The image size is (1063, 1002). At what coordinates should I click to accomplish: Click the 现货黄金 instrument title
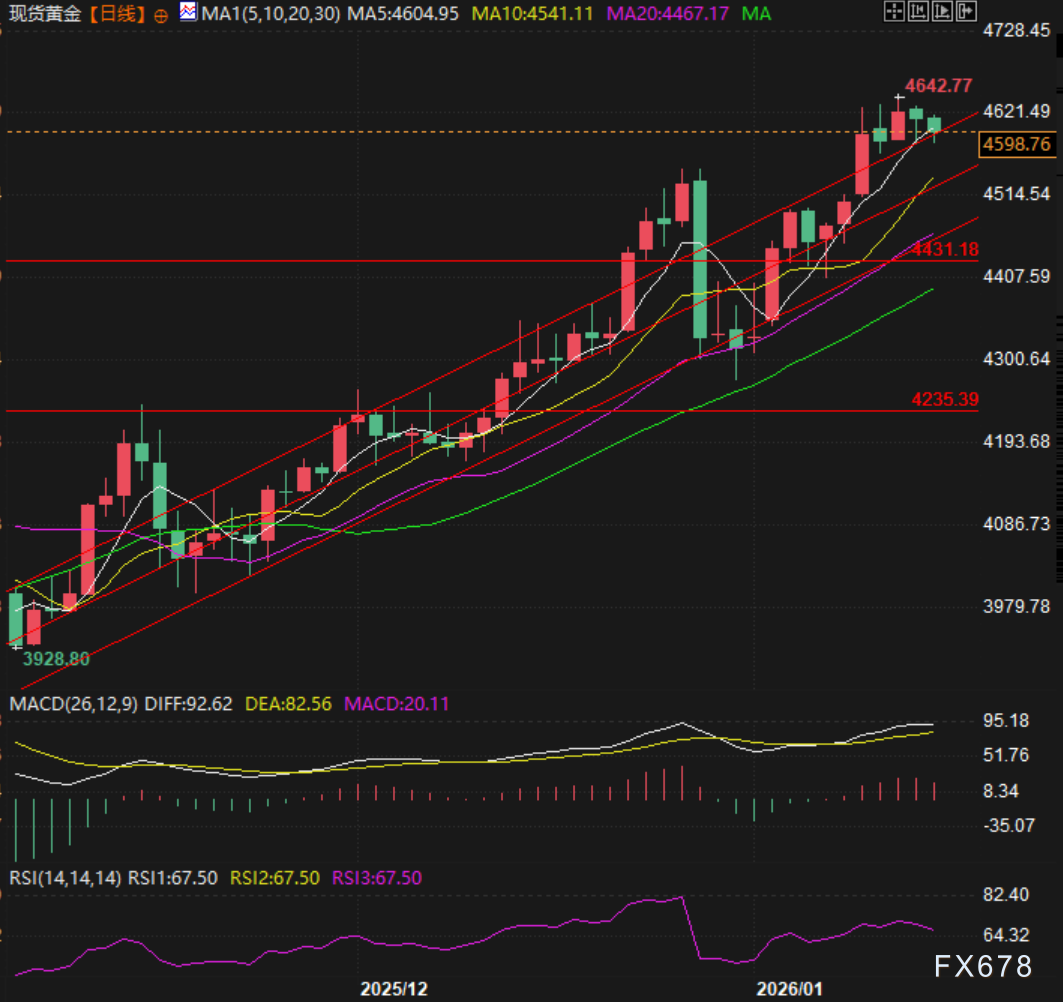point(45,14)
